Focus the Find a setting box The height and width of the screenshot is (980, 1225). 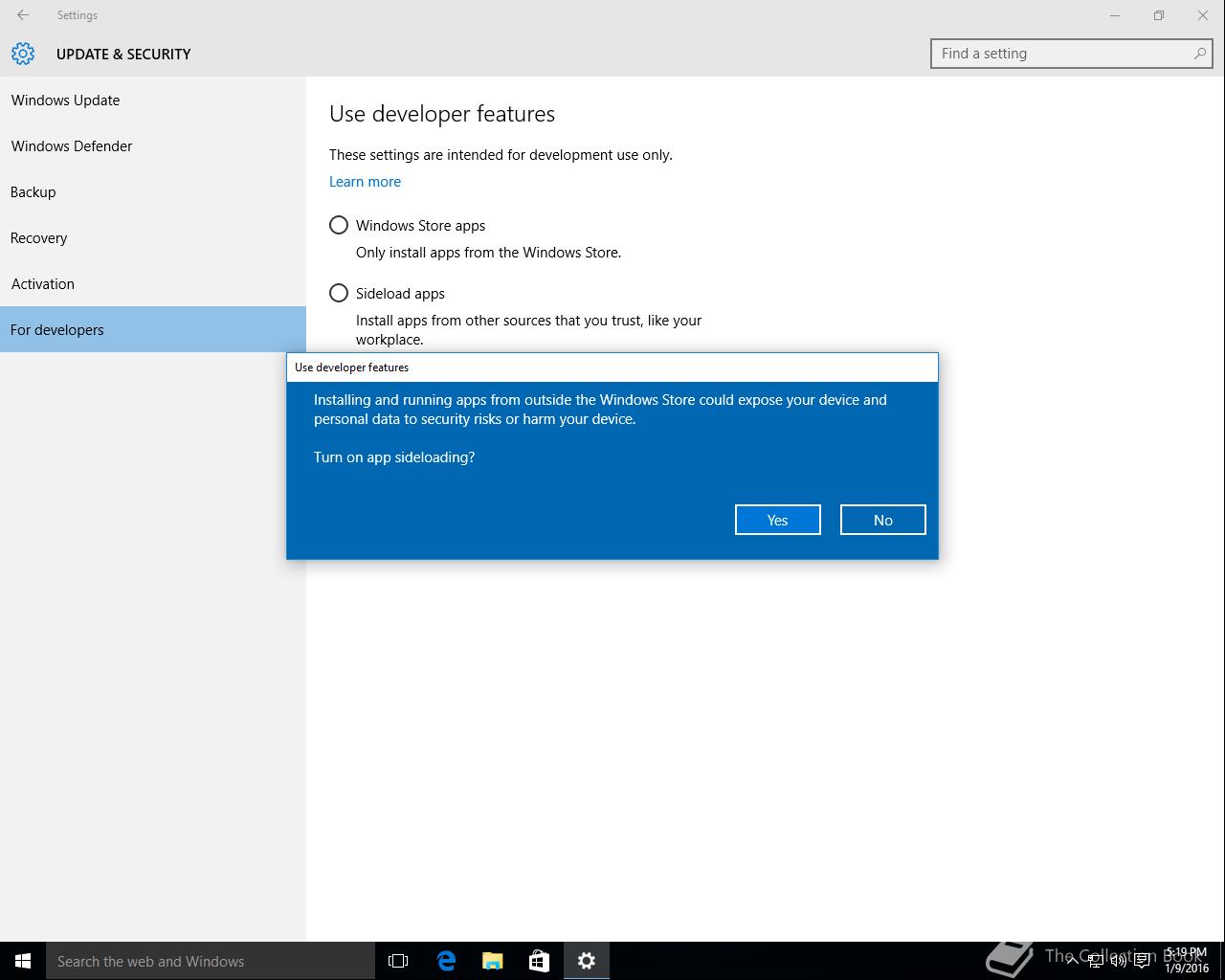click(x=1071, y=54)
